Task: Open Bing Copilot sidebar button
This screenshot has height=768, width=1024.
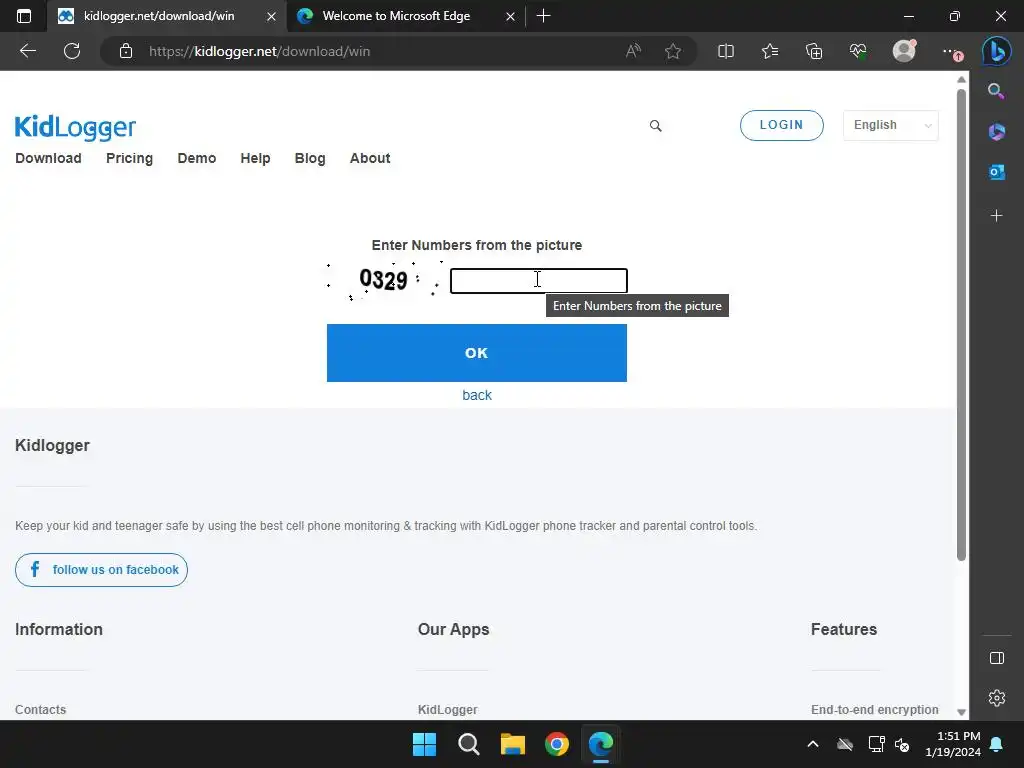Action: 997,51
